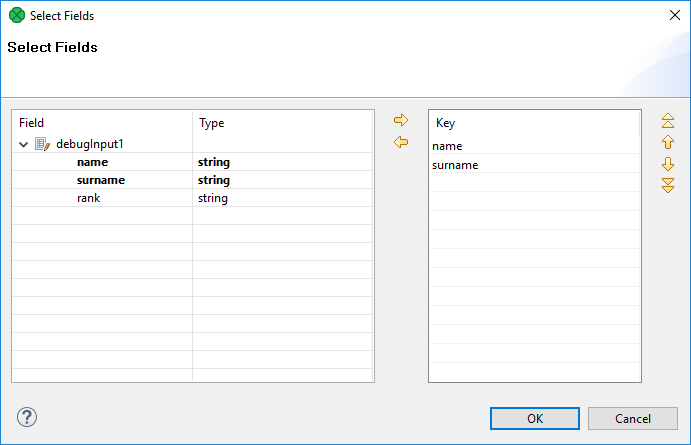Image resolution: width=691 pixels, height=445 pixels.
Task: Move selected key to the top
Action: point(668,121)
